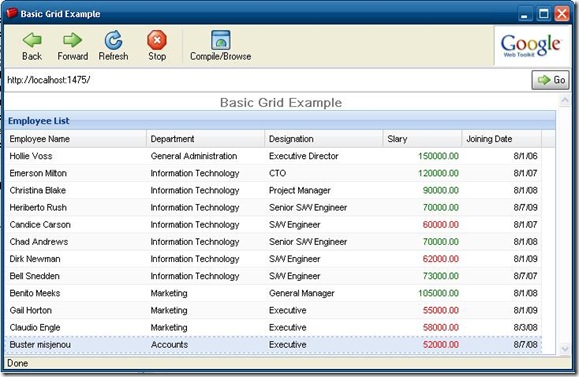Click the Accounts department cell

point(169,345)
